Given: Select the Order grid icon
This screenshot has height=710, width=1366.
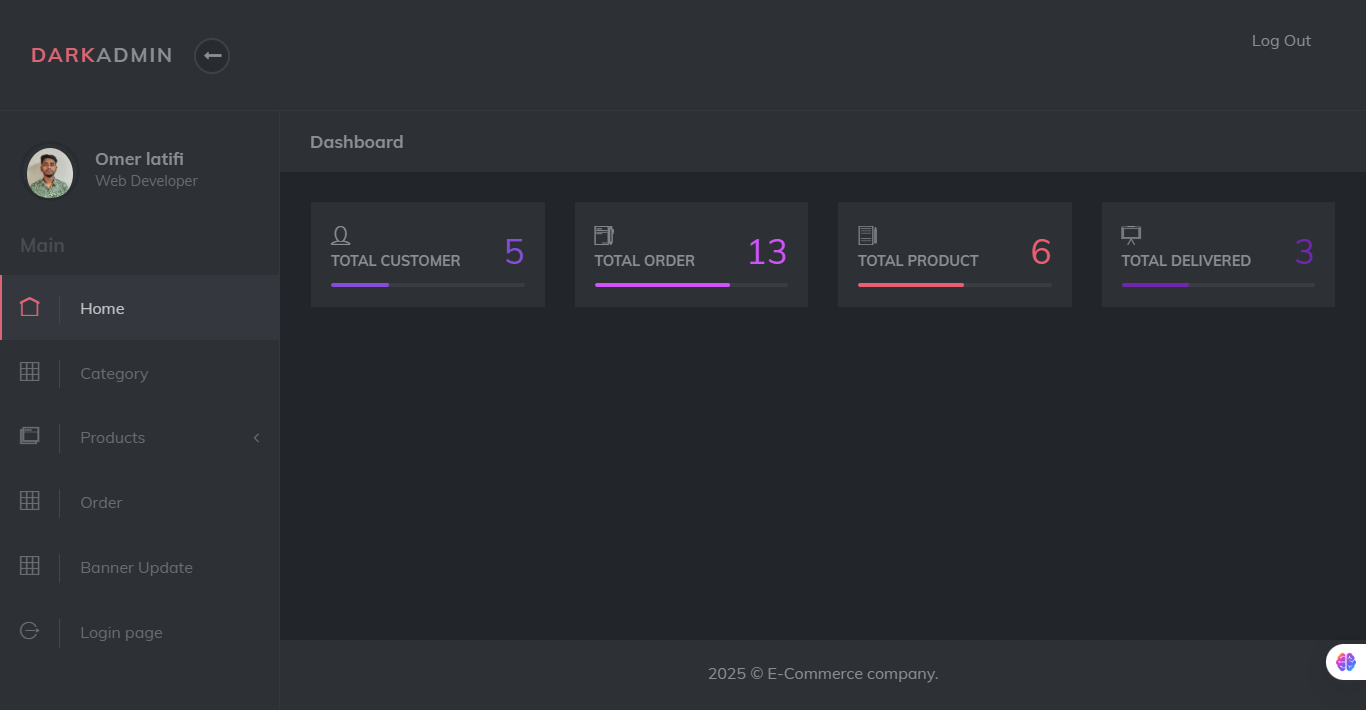Looking at the screenshot, I should click(x=29, y=501).
